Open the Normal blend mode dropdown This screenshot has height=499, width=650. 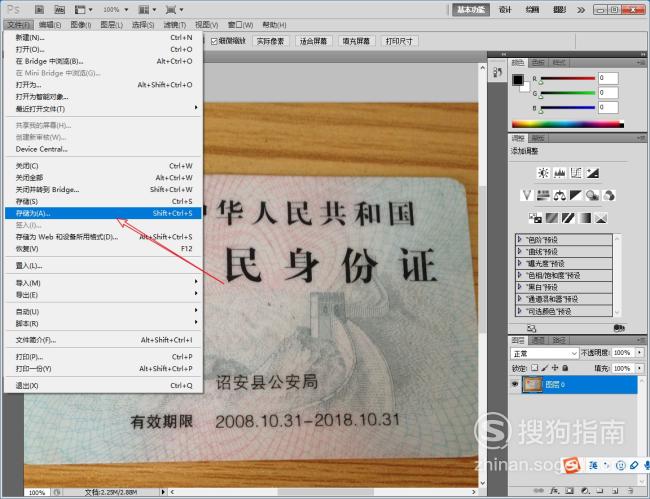(x=545, y=353)
